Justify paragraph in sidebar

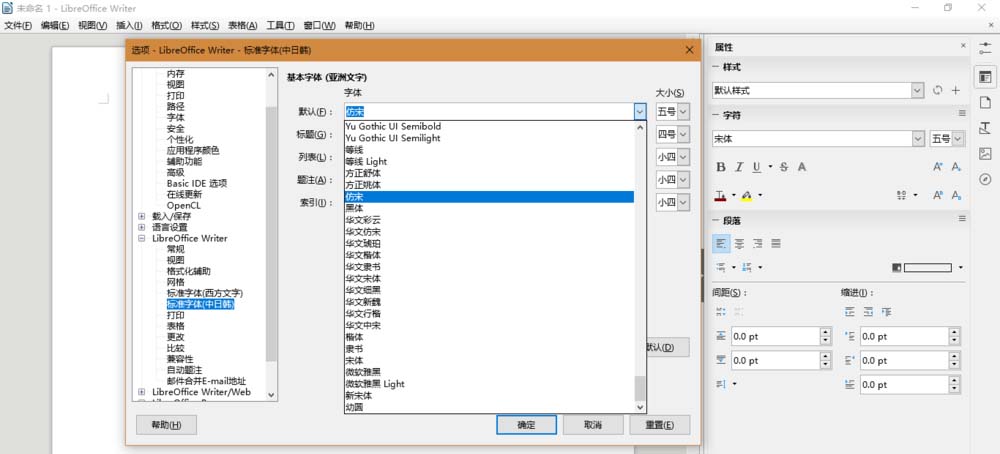pyautogui.click(x=776, y=244)
